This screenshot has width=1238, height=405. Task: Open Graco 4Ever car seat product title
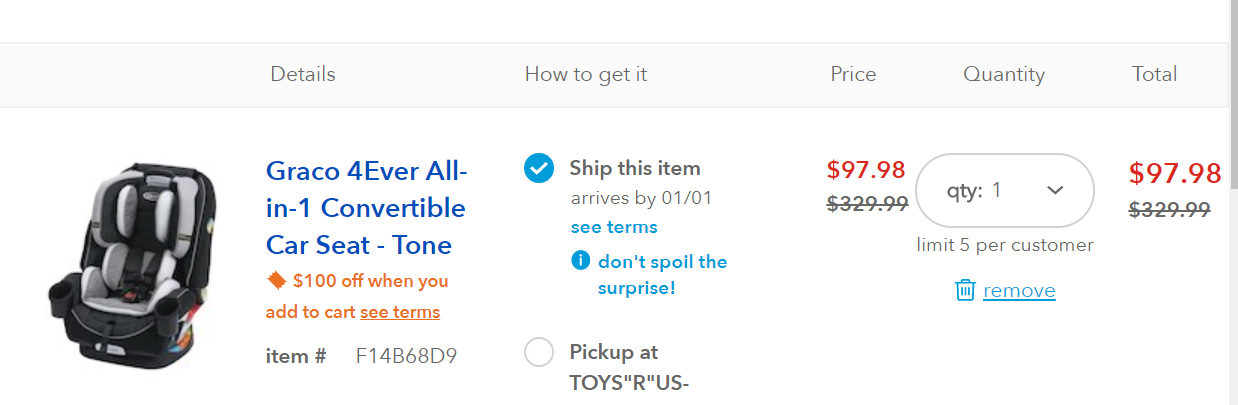(366, 208)
